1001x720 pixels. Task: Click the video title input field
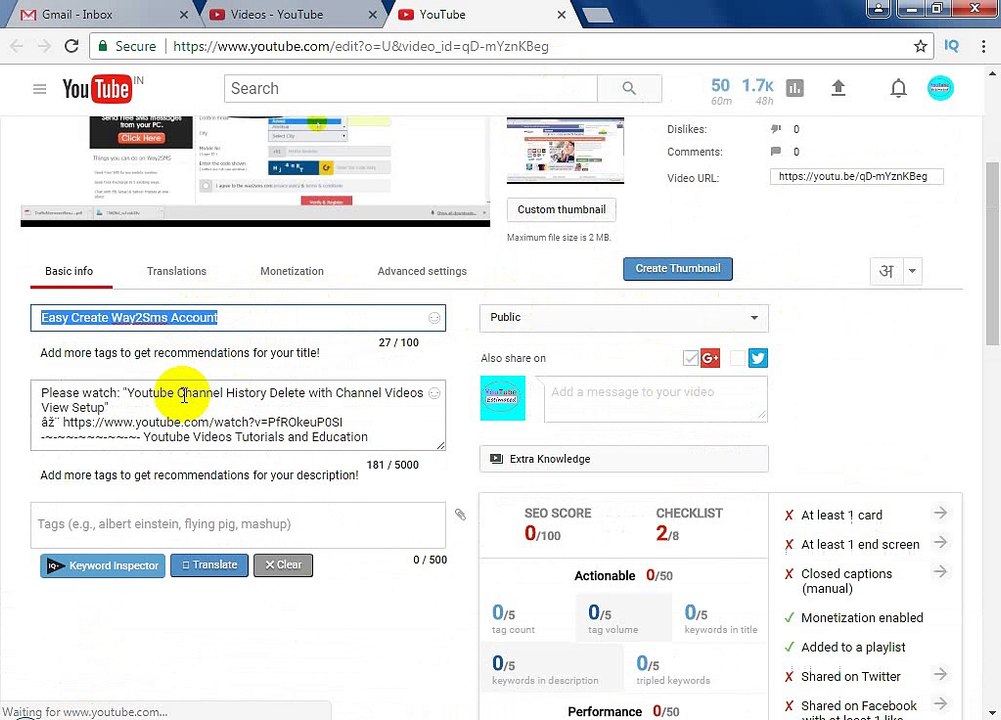pyautogui.click(x=238, y=318)
